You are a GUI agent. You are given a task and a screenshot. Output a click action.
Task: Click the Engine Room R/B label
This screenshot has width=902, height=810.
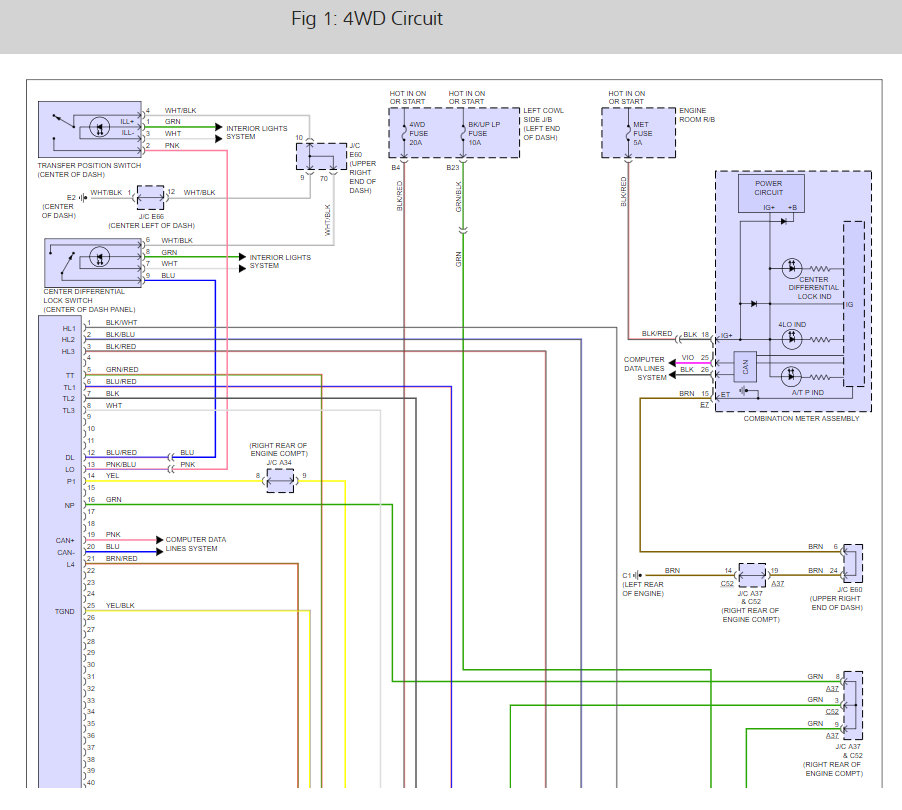tap(700, 113)
